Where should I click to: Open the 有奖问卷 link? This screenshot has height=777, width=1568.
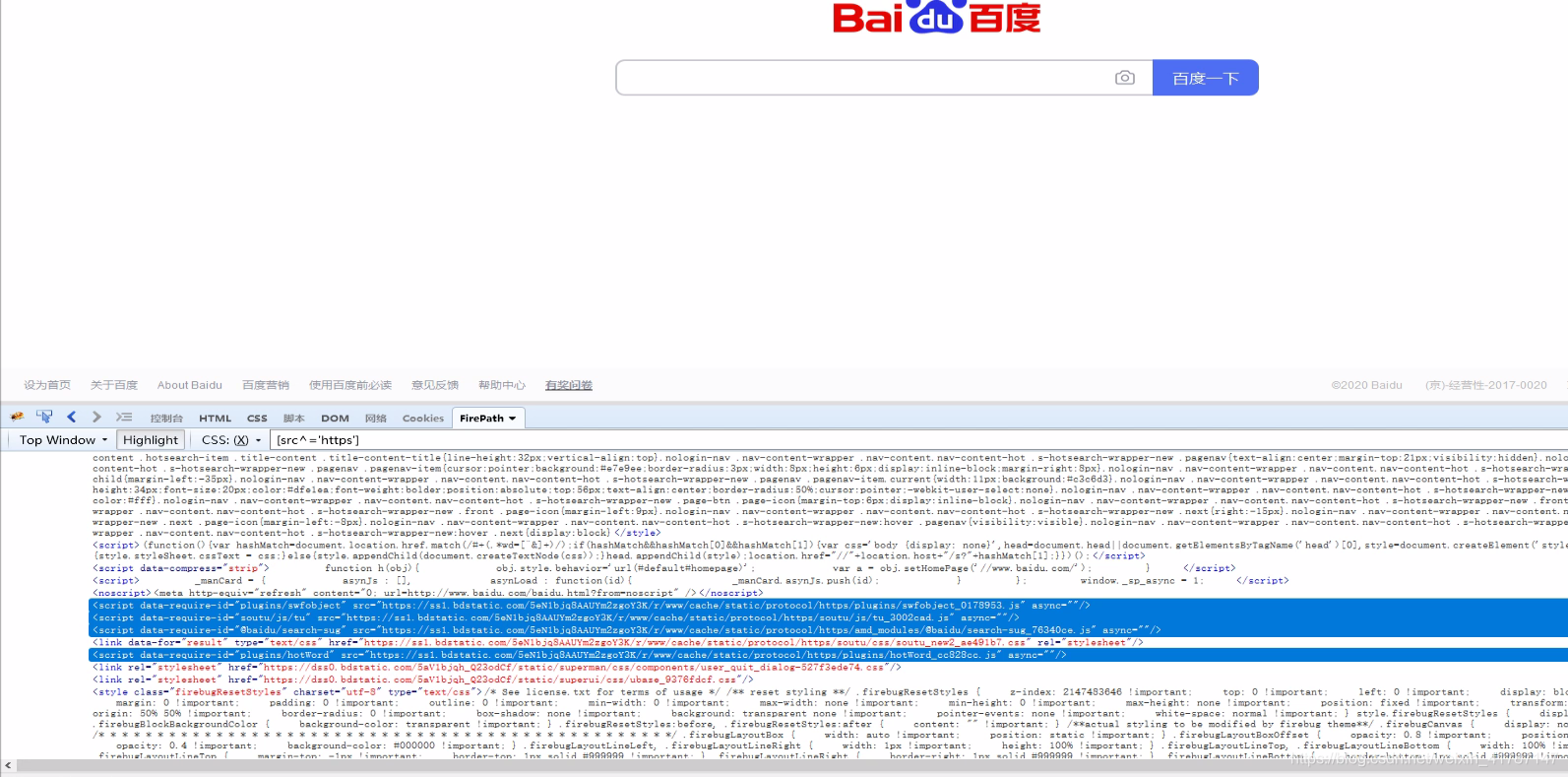click(x=569, y=385)
